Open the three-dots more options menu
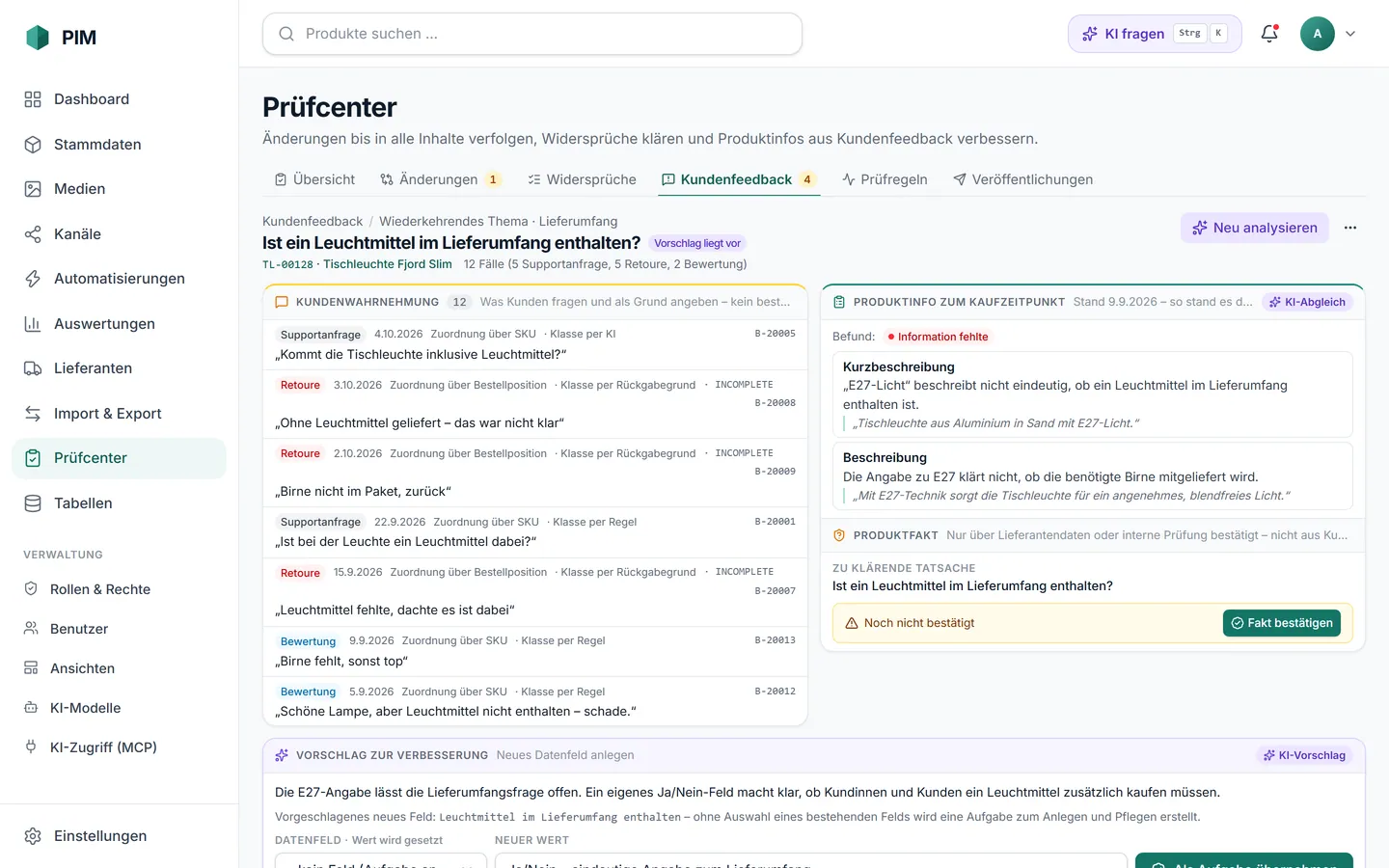This screenshot has height=868, width=1389. (1350, 228)
